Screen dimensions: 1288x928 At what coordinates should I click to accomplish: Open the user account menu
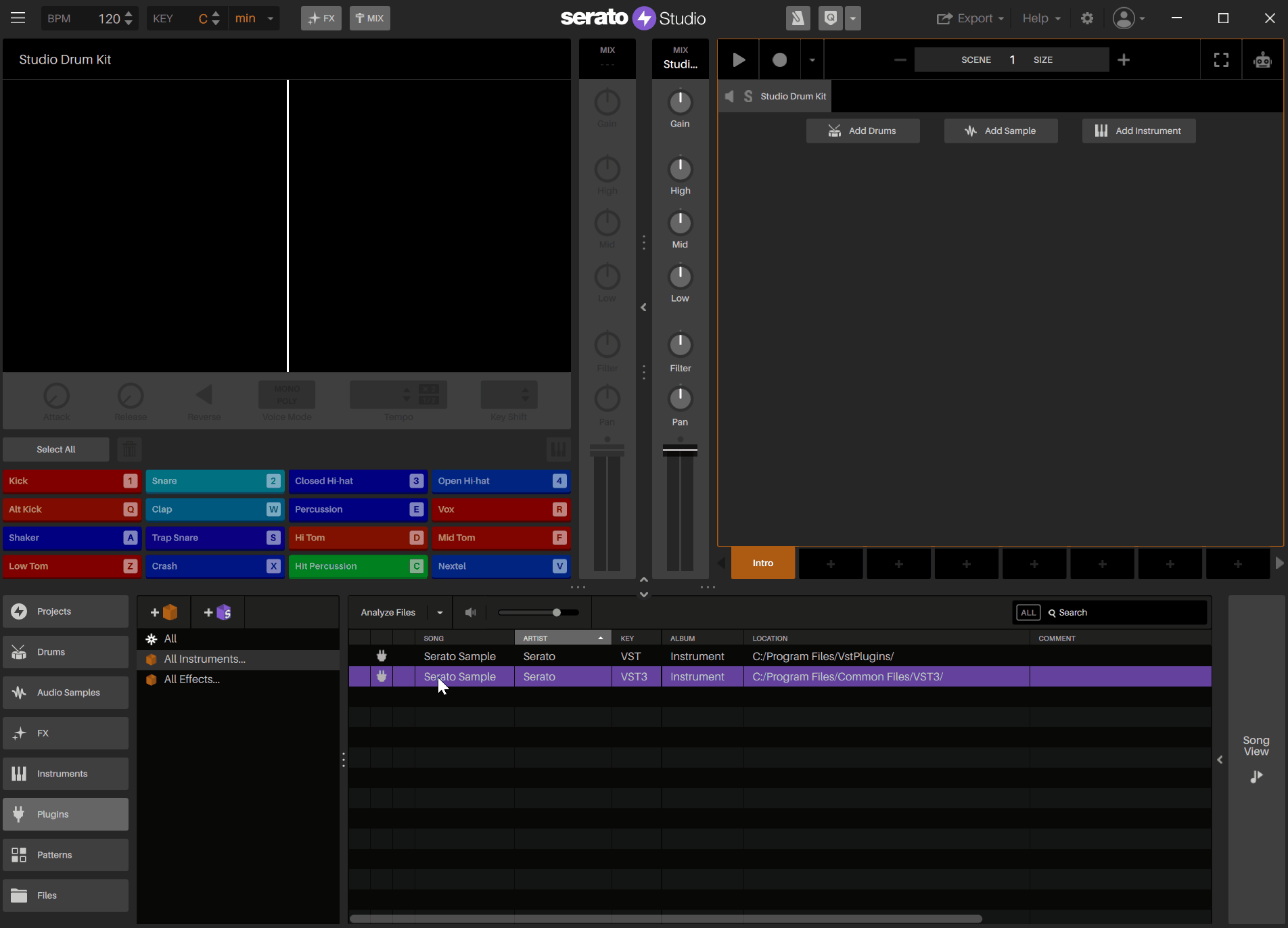pyautogui.click(x=1129, y=18)
